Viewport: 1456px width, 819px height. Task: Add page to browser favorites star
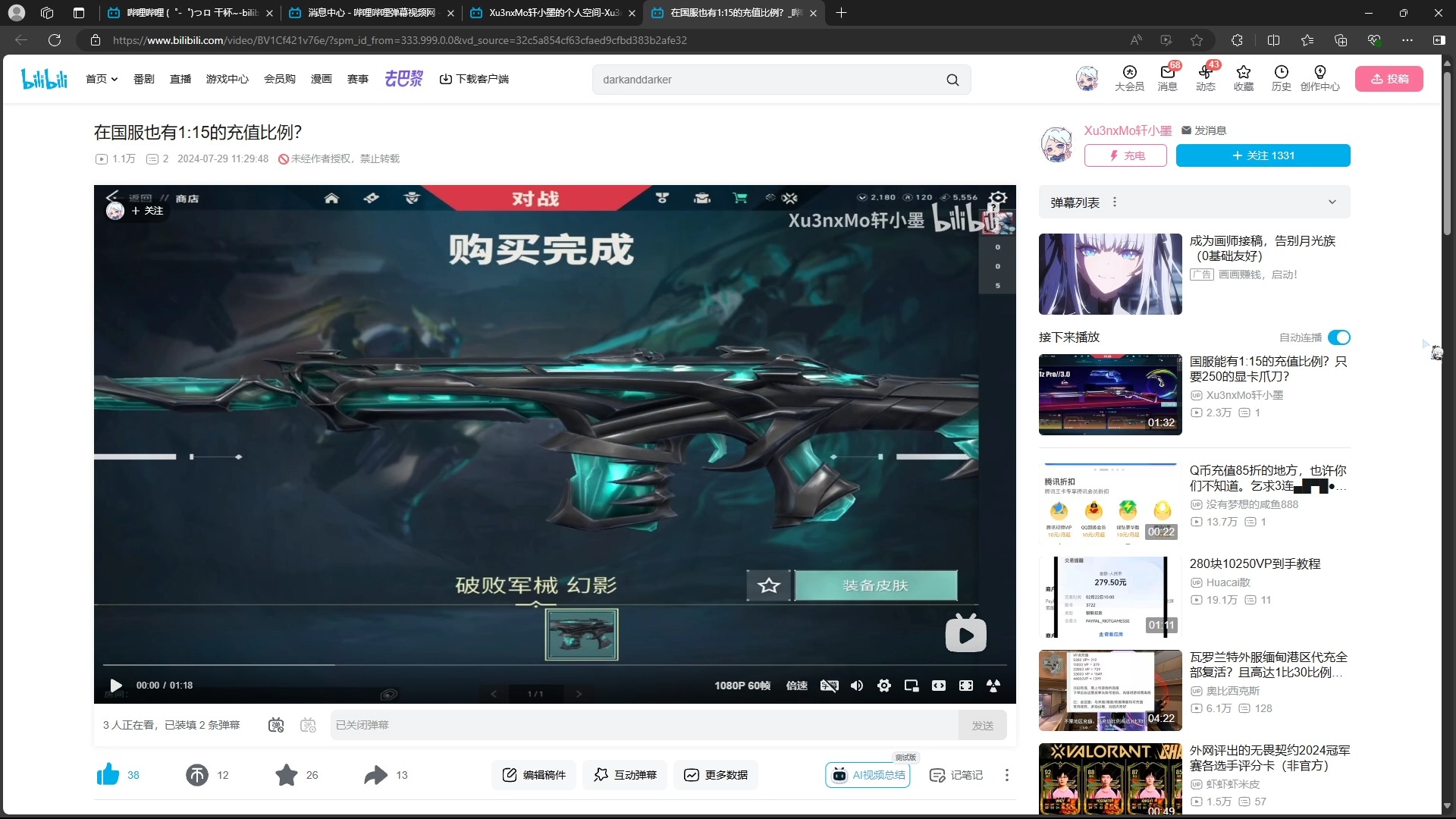(x=1197, y=40)
